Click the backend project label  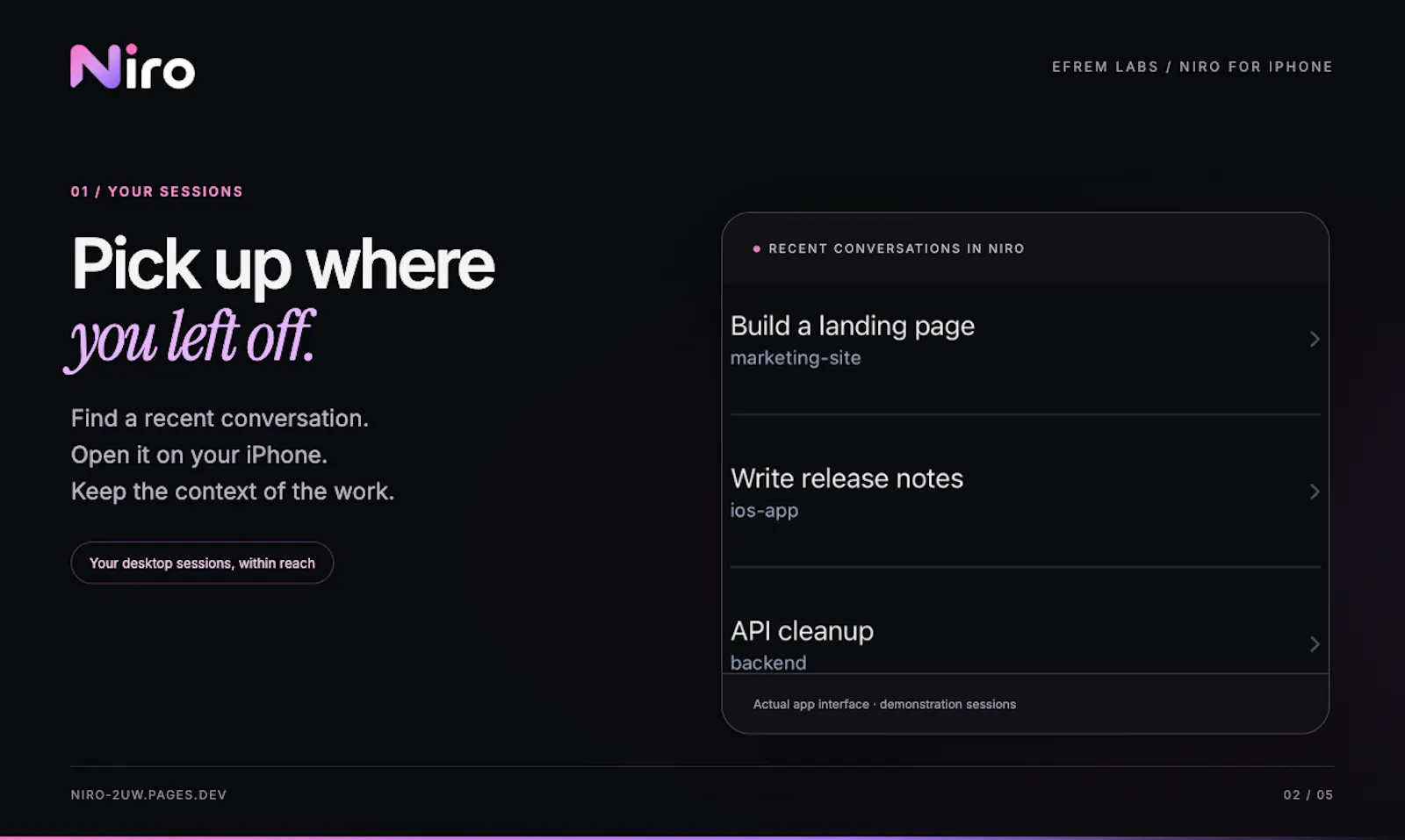coord(768,663)
